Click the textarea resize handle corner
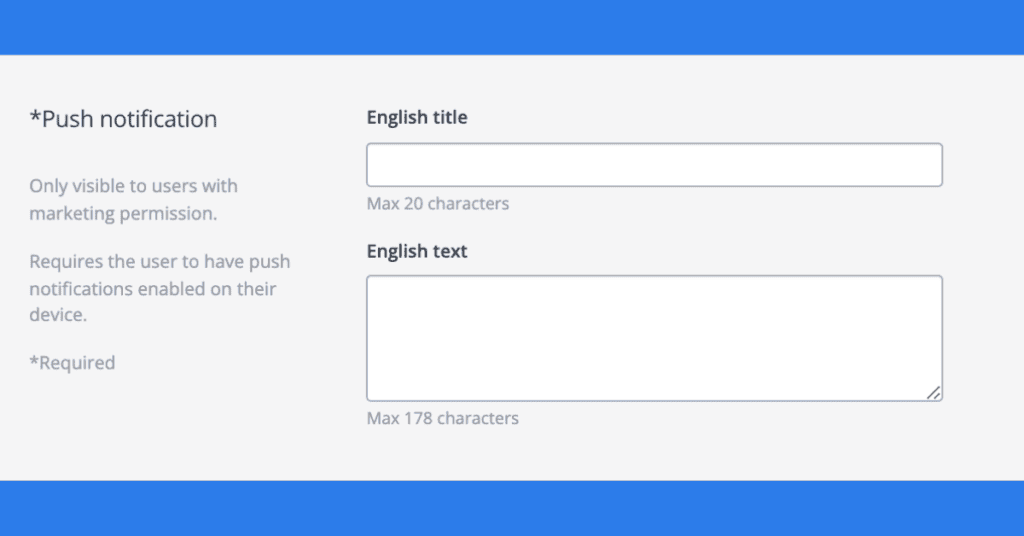1024x536 pixels. coord(934,394)
